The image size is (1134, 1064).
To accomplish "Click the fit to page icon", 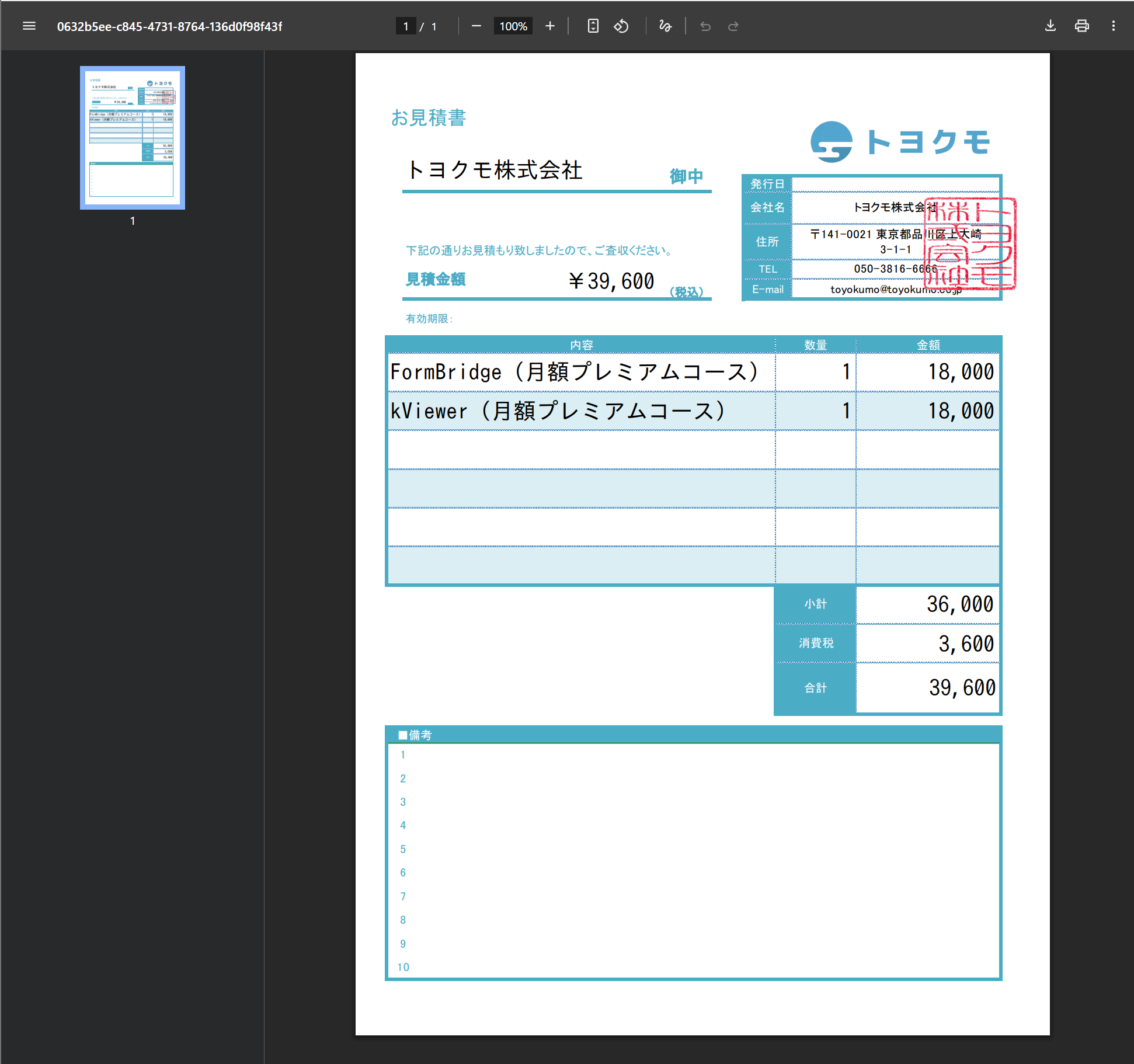I will point(593,26).
